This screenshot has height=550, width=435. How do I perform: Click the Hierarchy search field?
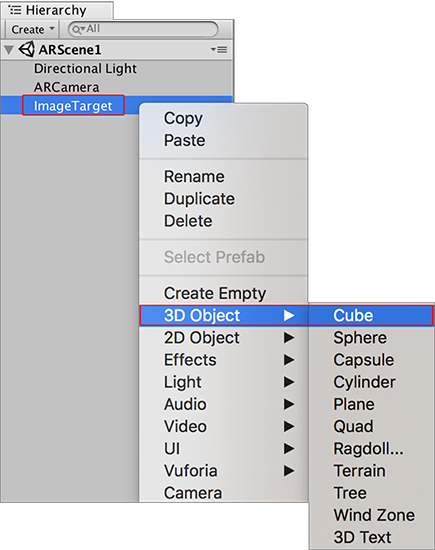click(x=143, y=29)
